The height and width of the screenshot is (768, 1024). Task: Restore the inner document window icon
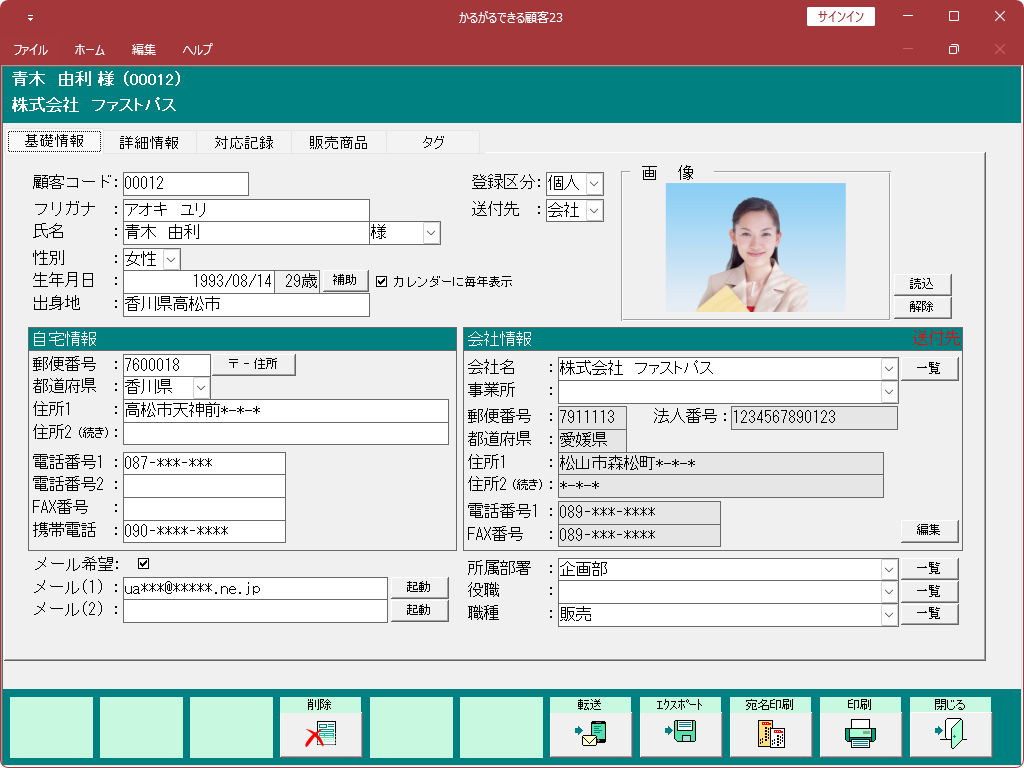click(x=954, y=49)
